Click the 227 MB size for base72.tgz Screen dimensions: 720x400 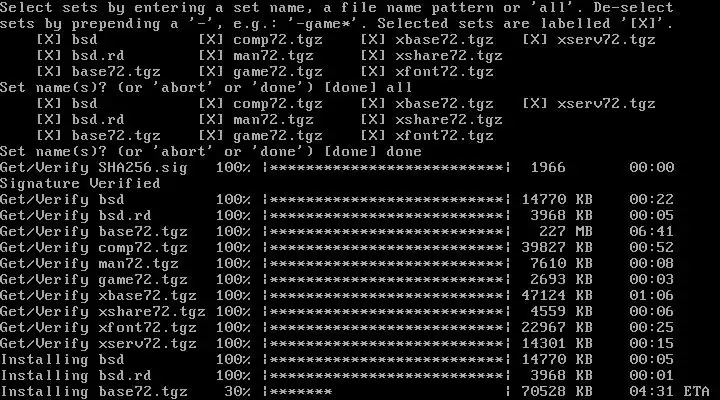tap(566, 231)
